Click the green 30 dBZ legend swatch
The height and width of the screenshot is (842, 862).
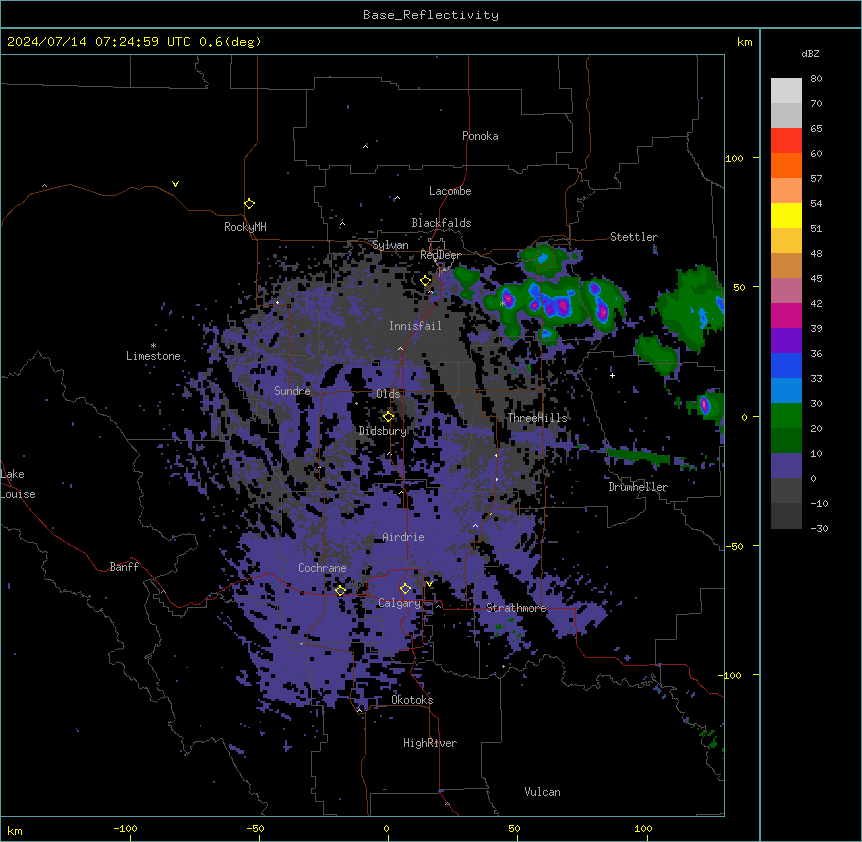[786, 416]
